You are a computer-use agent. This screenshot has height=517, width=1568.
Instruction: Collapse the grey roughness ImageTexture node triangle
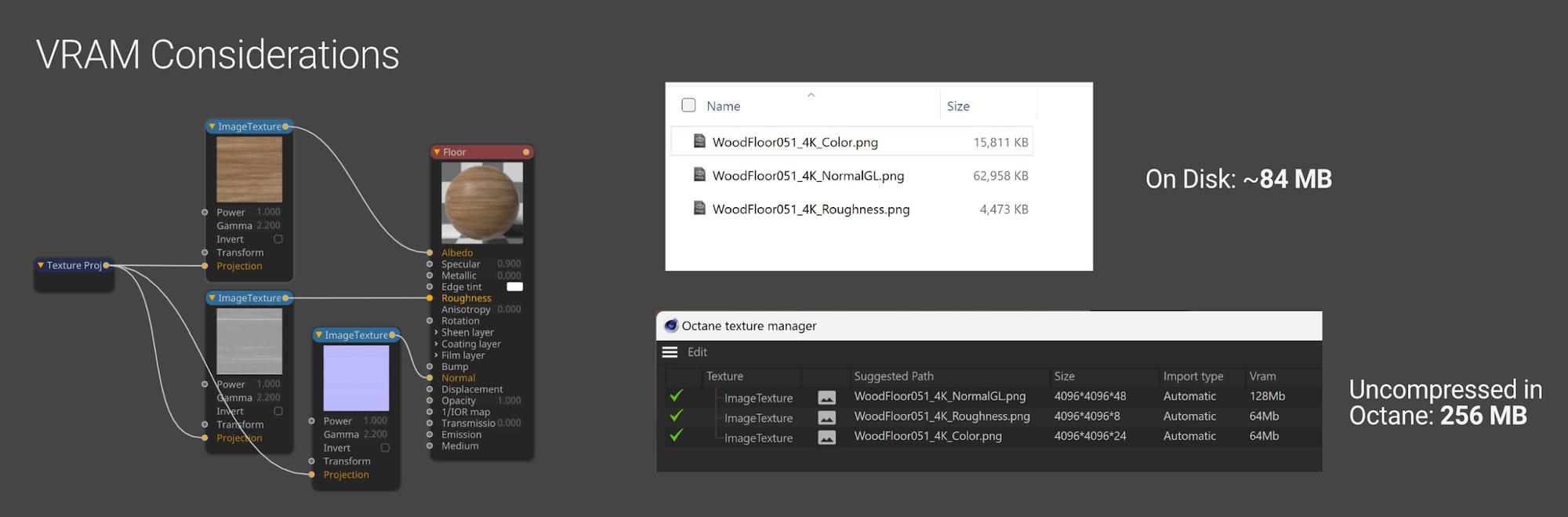click(212, 298)
